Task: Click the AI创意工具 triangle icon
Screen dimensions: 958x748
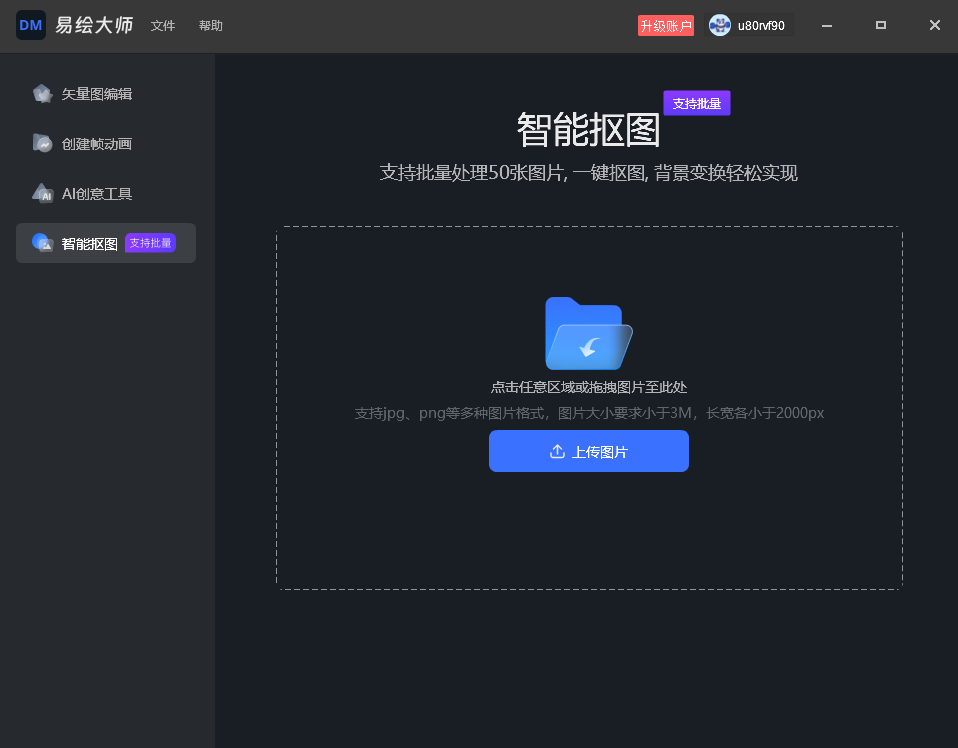Action: tap(42, 193)
